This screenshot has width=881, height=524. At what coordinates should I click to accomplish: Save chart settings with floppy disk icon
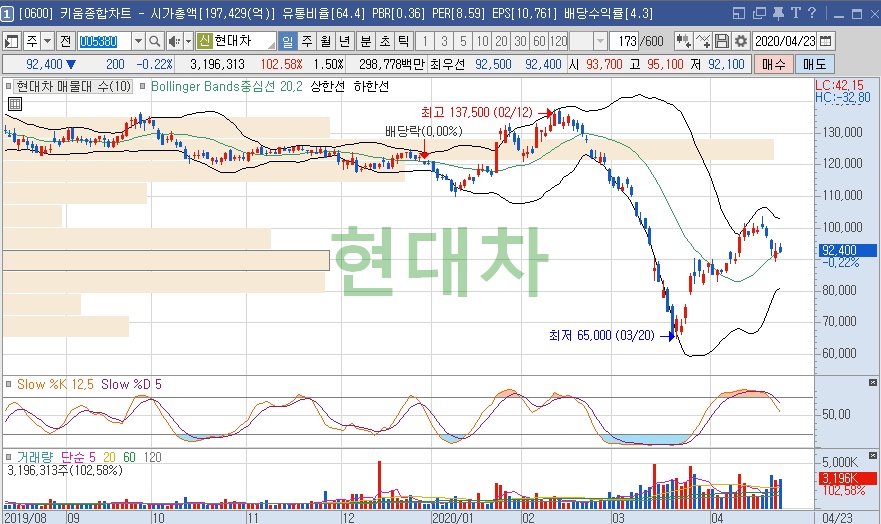tap(722, 41)
